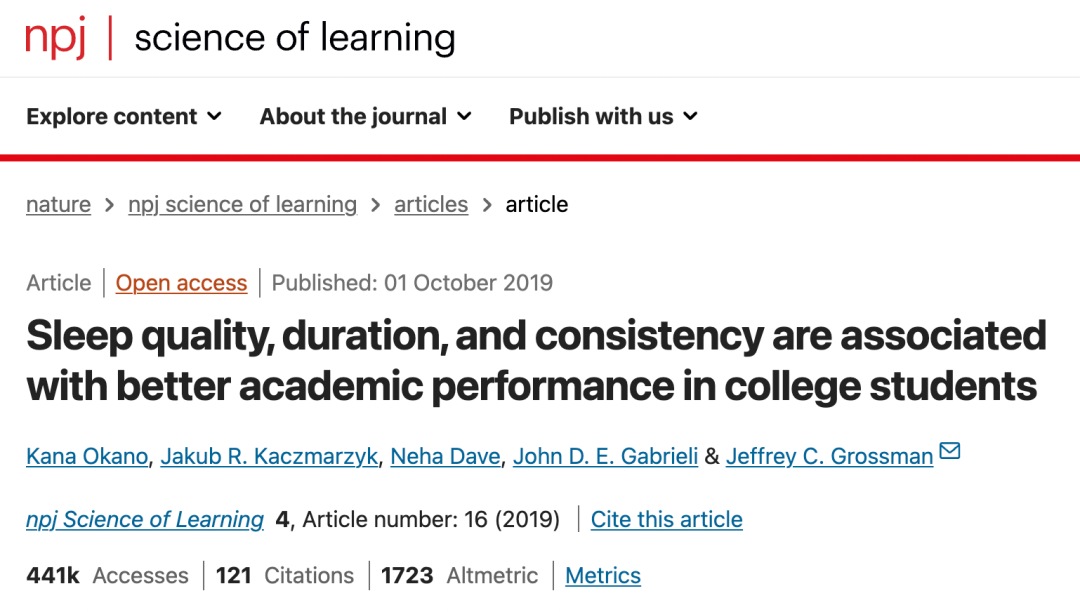Open the Metrics link
The height and width of the screenshot is (612, 1080).
point(603,576)
